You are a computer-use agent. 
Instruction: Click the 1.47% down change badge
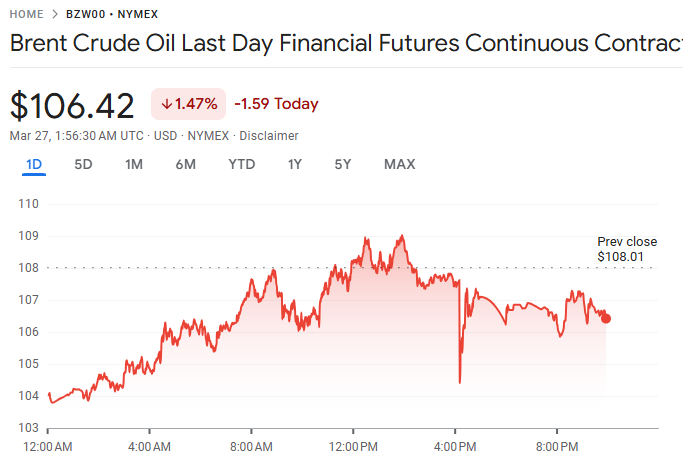click(188, 104)
